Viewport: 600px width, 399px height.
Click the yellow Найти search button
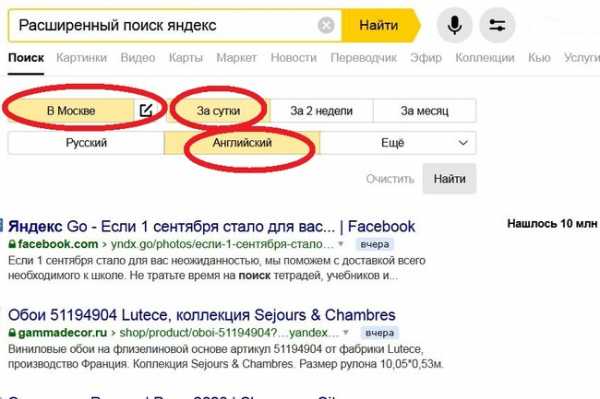(379, 25)
